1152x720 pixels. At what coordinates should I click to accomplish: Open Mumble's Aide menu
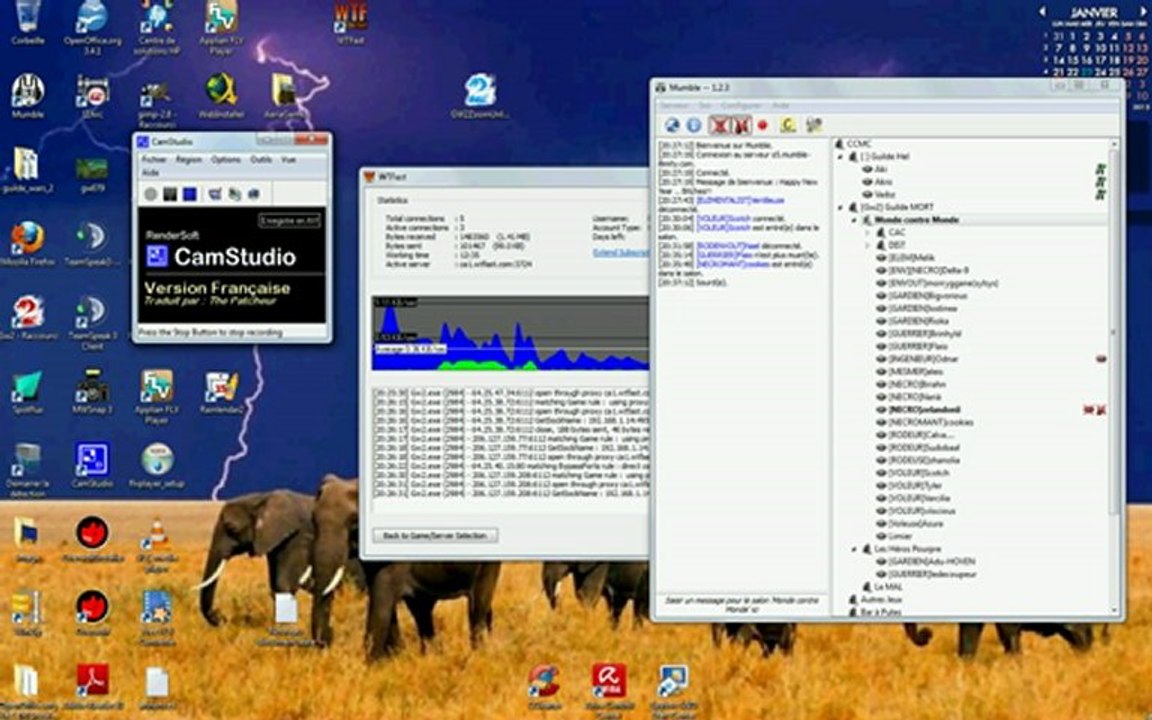tap(780, 106)
